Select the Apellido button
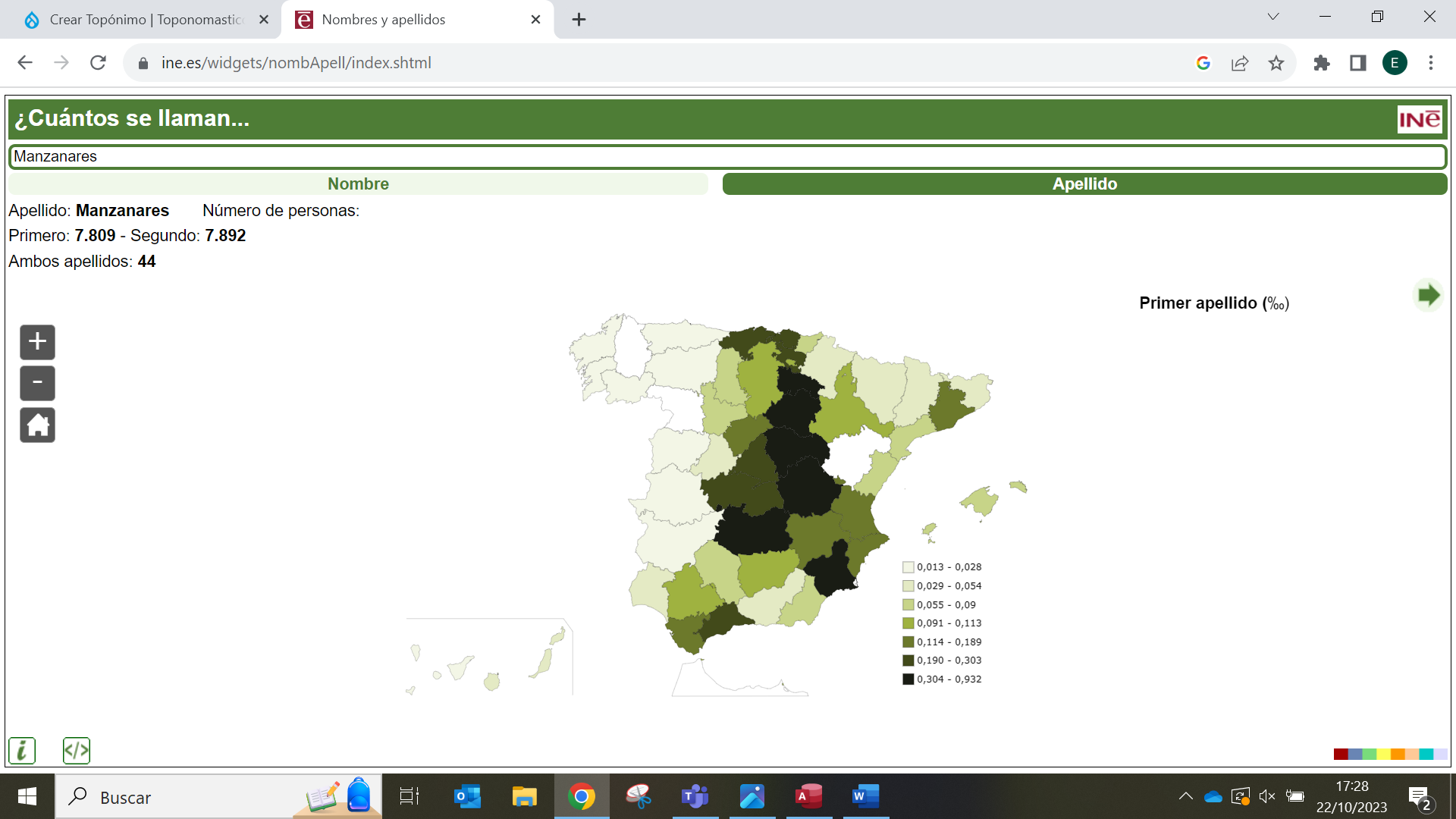The width and height of the screenshot is (1456, 819). (1084, 184)
